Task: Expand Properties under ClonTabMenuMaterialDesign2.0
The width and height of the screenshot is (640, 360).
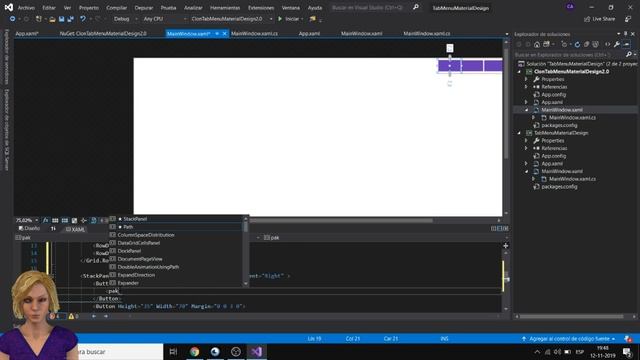Action: (x=527, y=79)
